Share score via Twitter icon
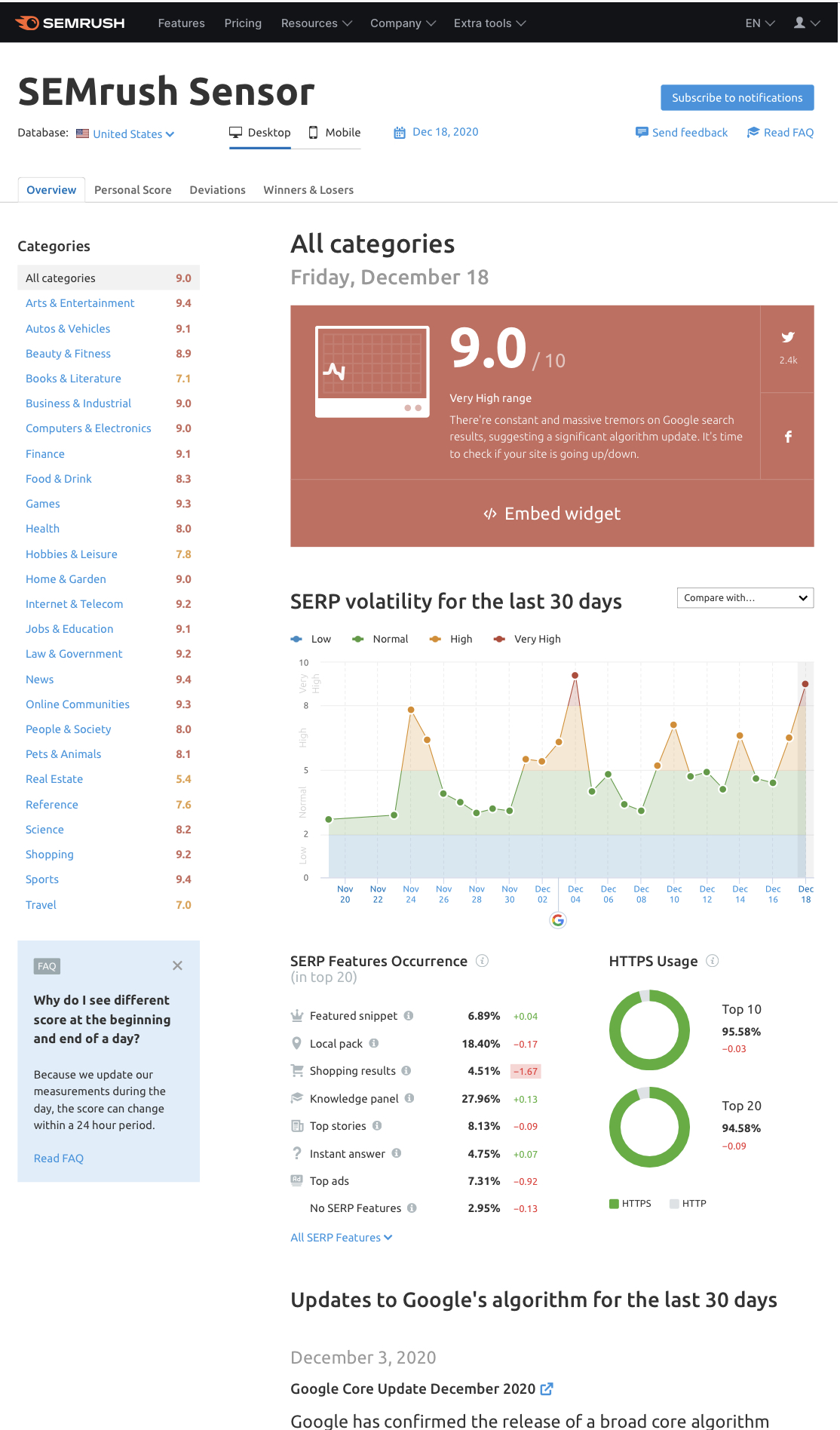Image resolution: width=840 pixels, height=1430 pixels. 788,337
